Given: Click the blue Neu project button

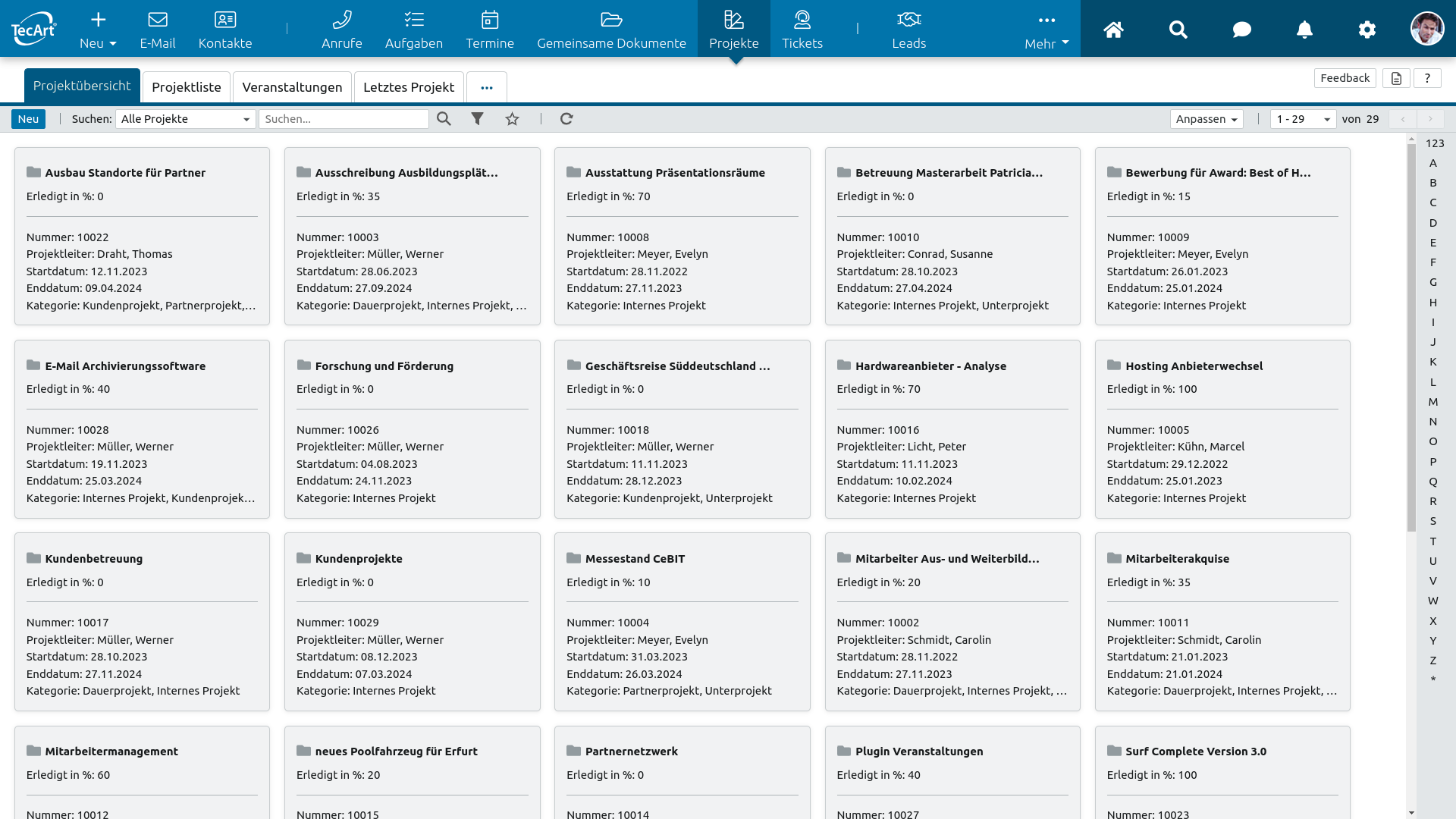Looking at the screenshot, I should [28, 119].
